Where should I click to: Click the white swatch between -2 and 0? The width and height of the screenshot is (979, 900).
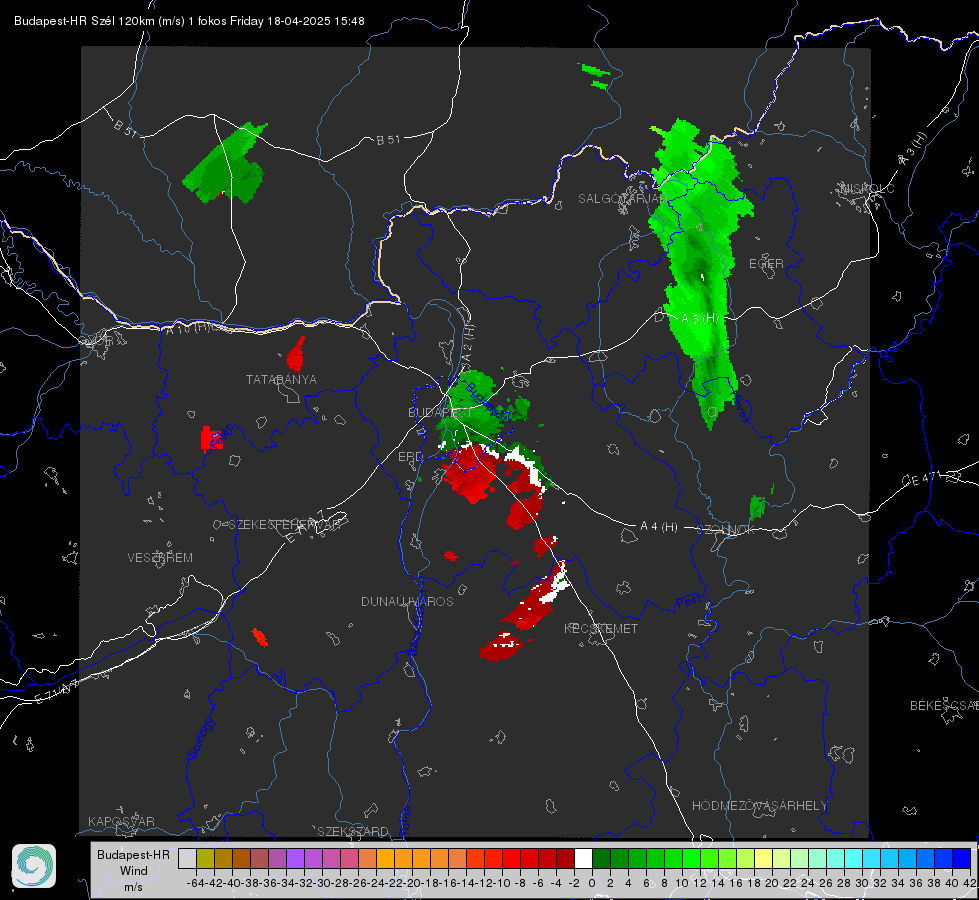tap(583, 858)
